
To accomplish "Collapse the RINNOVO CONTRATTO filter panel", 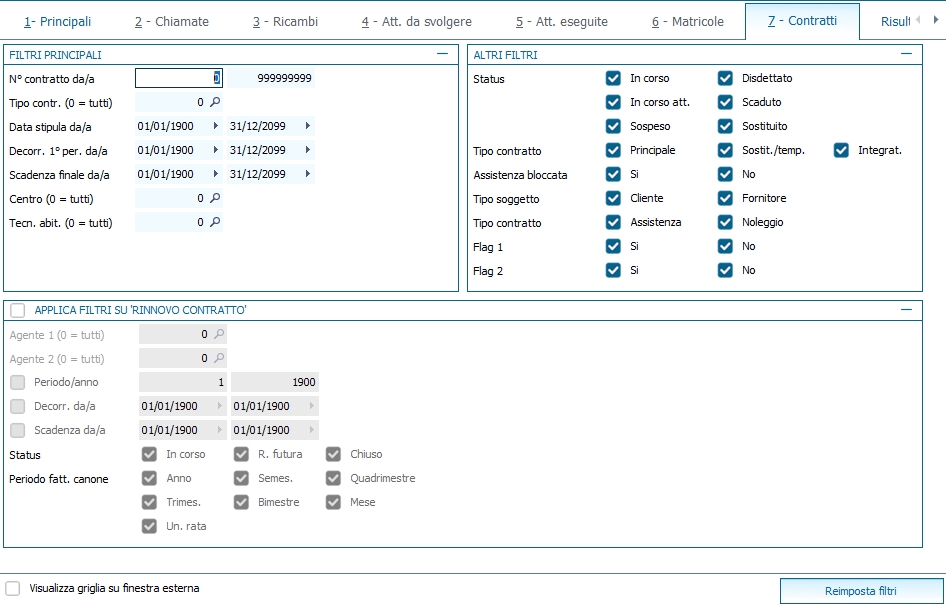I will coord(906,310).
